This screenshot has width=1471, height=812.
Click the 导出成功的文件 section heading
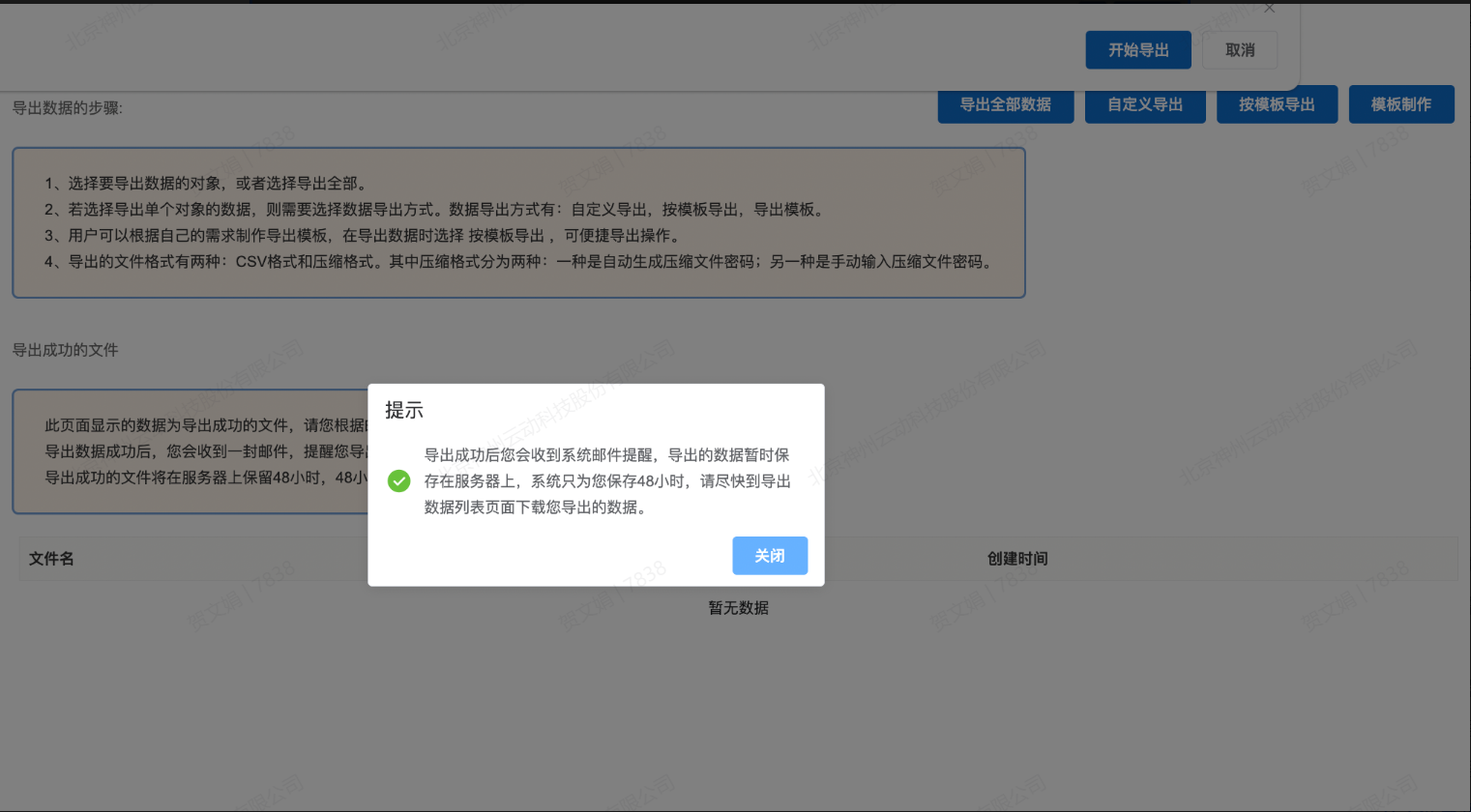click(65, 350)
